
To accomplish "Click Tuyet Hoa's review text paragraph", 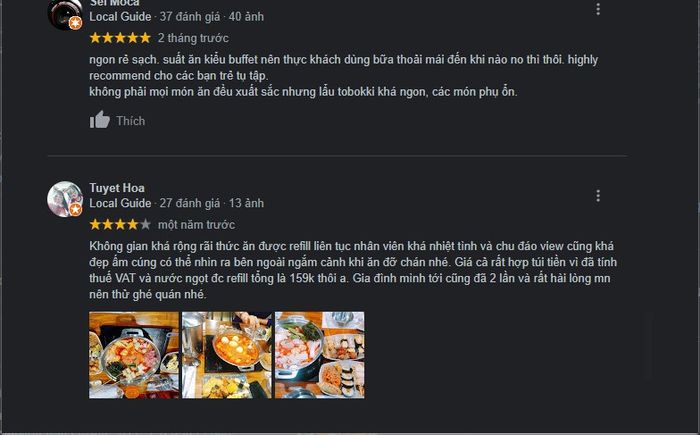I will point(353,270).
